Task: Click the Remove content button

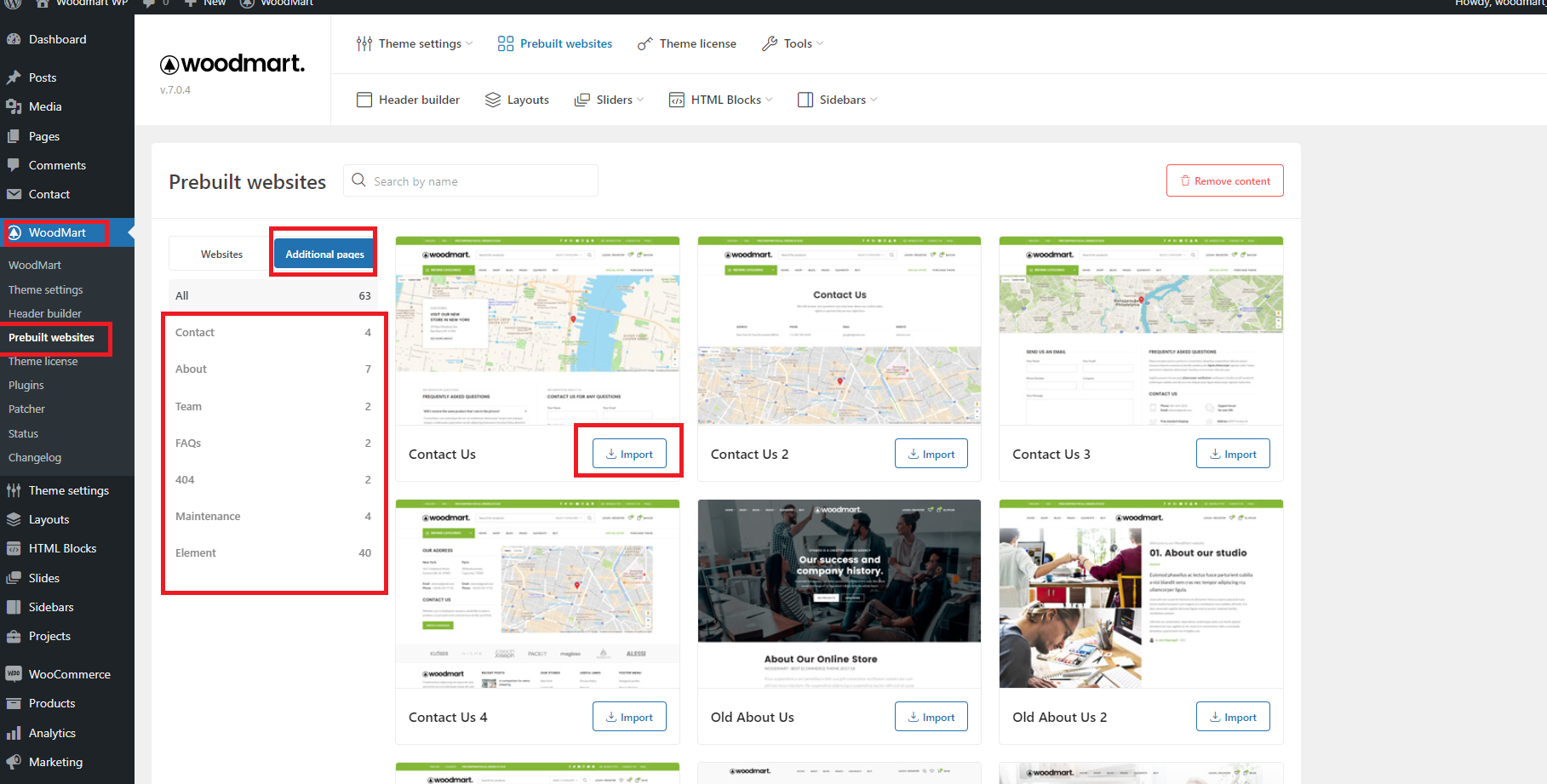Action: pyautogui.click(x=1224, y=180)
